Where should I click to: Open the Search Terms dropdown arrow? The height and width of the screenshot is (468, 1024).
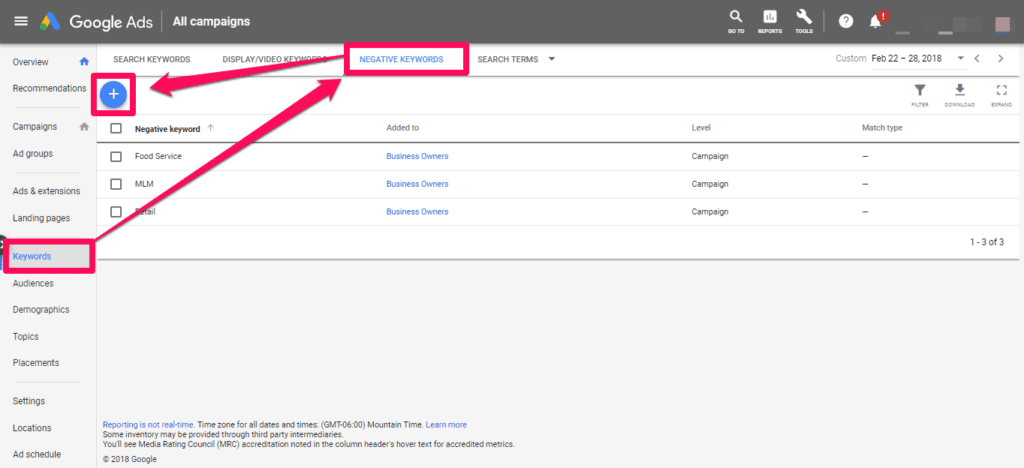tap(552, 59)
